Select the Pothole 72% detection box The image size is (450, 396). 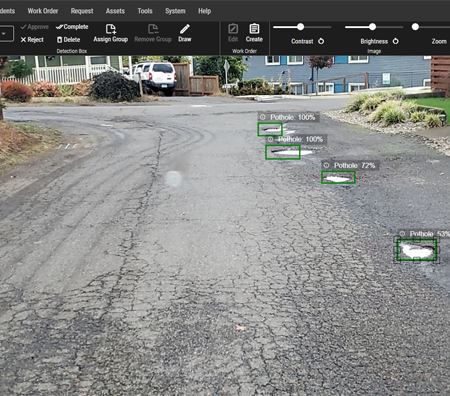[x=338, y=177]
